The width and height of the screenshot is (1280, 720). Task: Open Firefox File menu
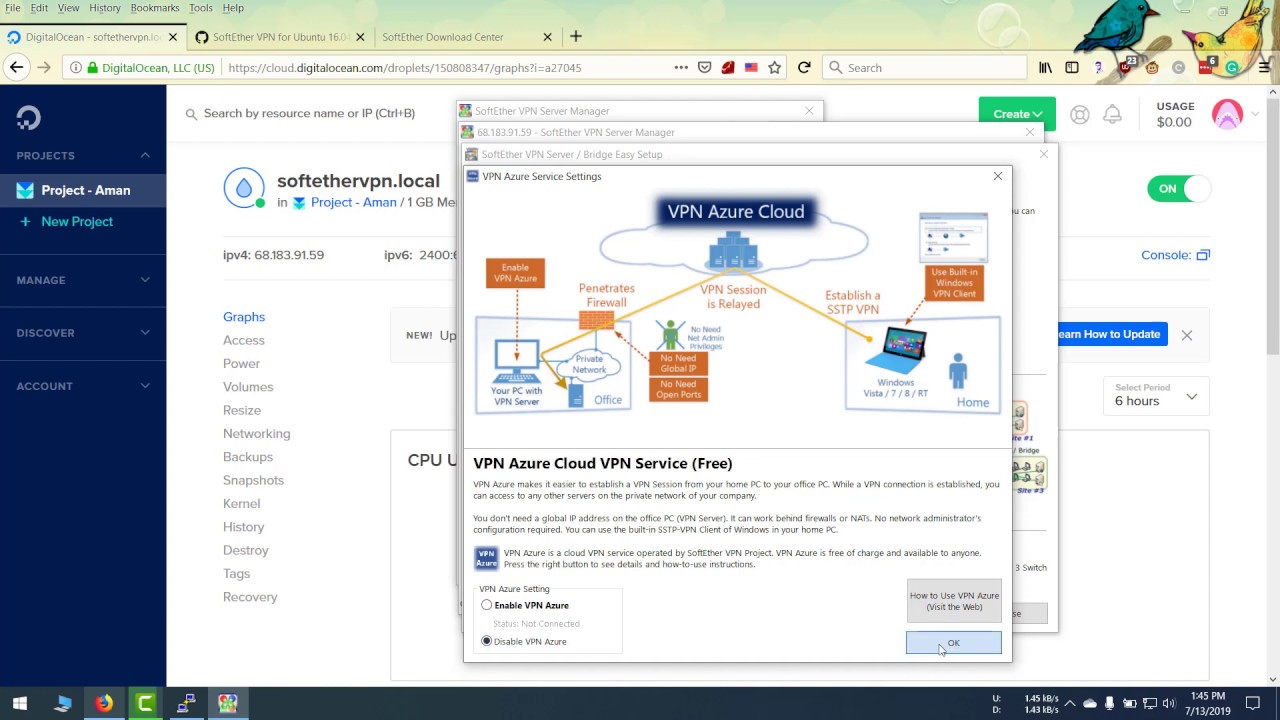pos(12,8)
